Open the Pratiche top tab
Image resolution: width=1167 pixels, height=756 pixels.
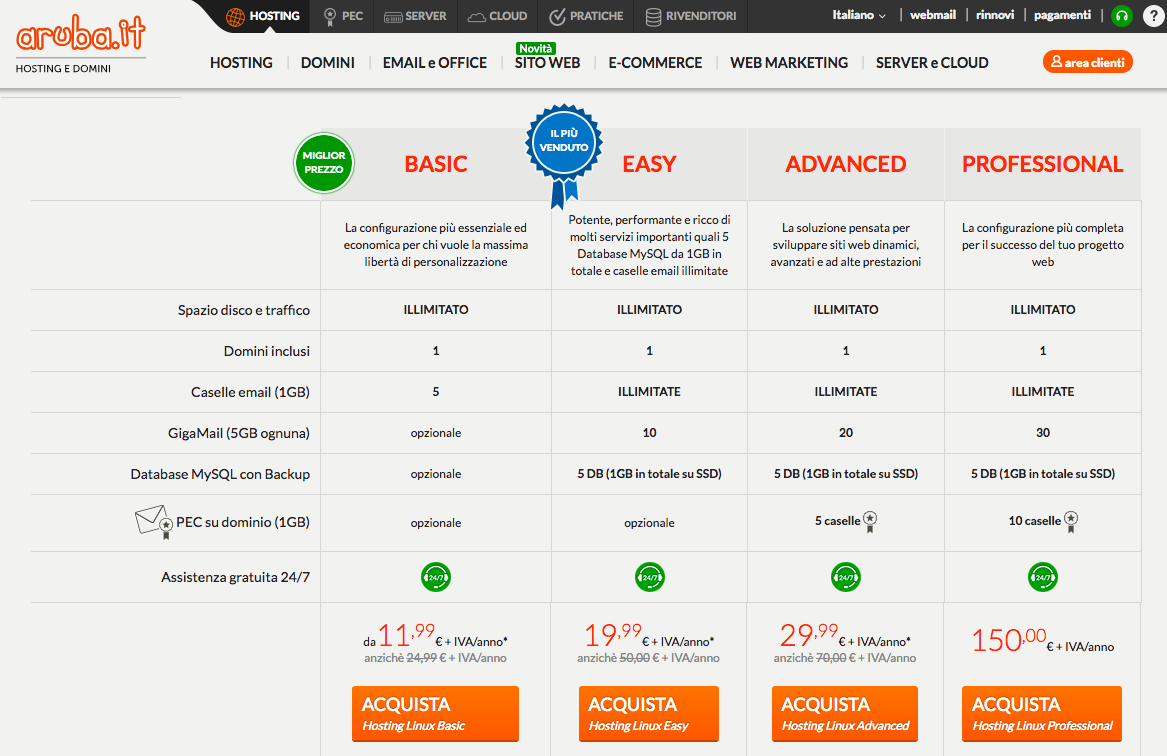tap(586, 16)
